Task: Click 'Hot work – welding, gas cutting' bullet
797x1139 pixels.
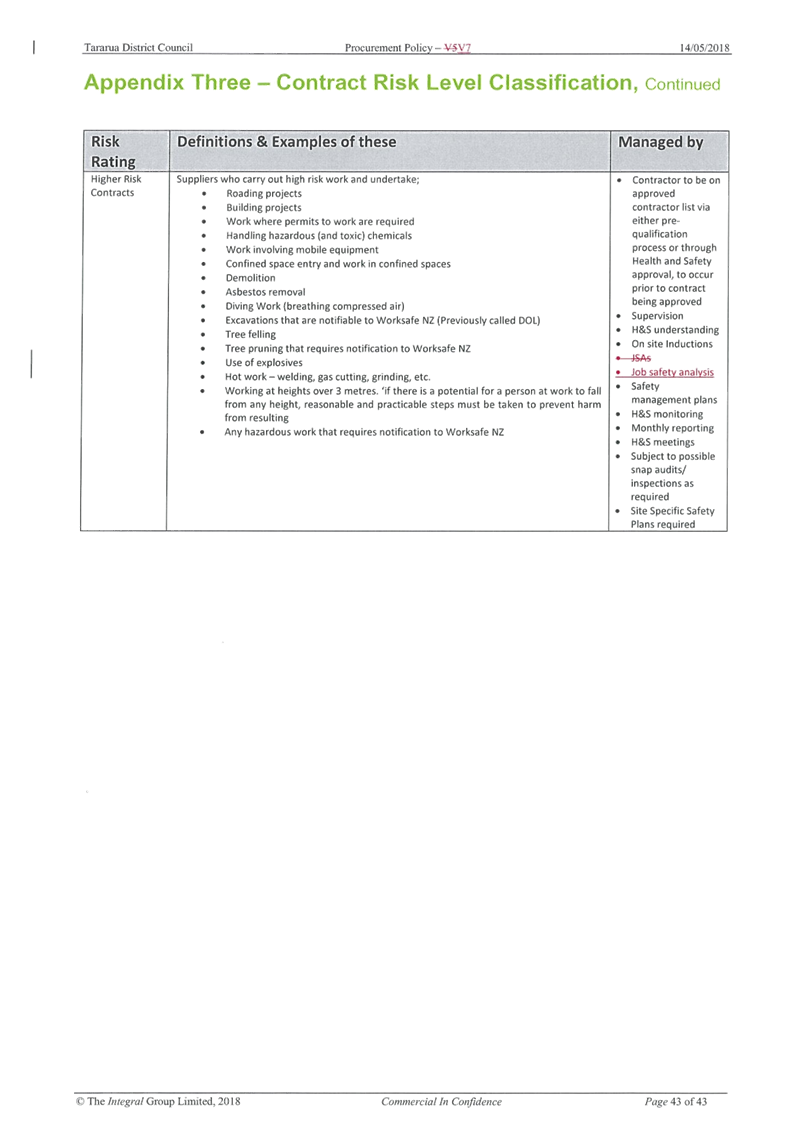Action: click(328, 377)
